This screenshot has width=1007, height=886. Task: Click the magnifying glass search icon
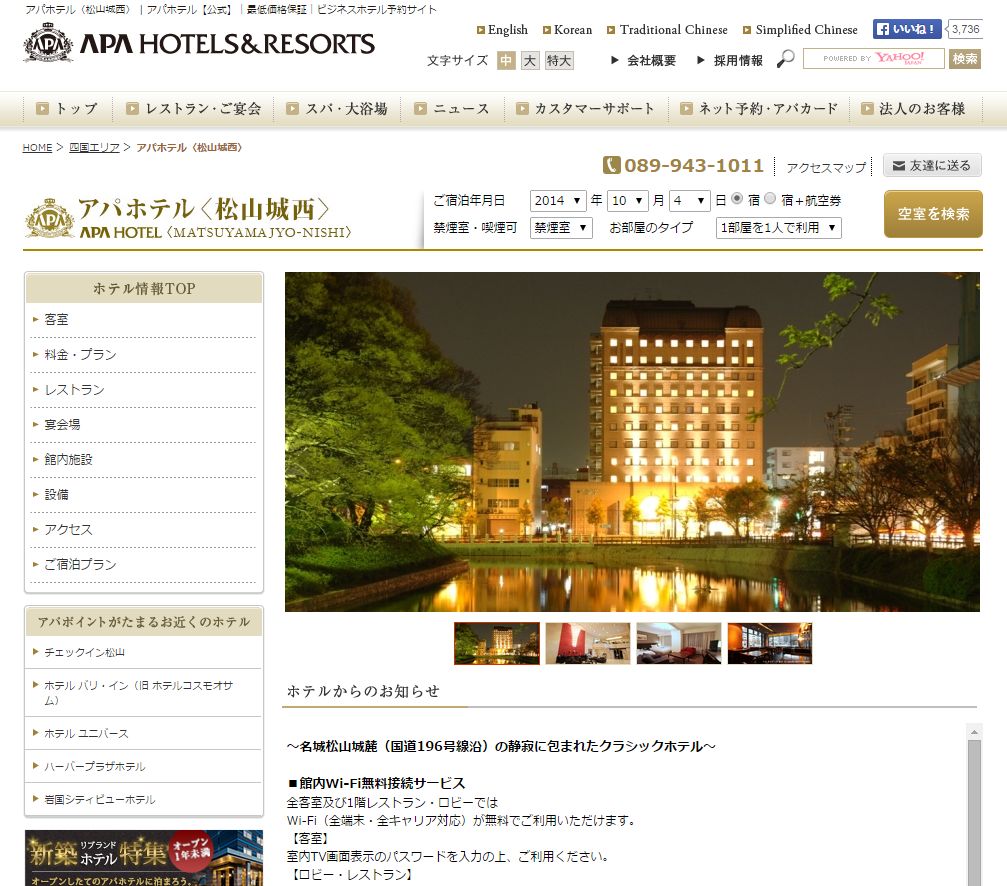point(786,60)
